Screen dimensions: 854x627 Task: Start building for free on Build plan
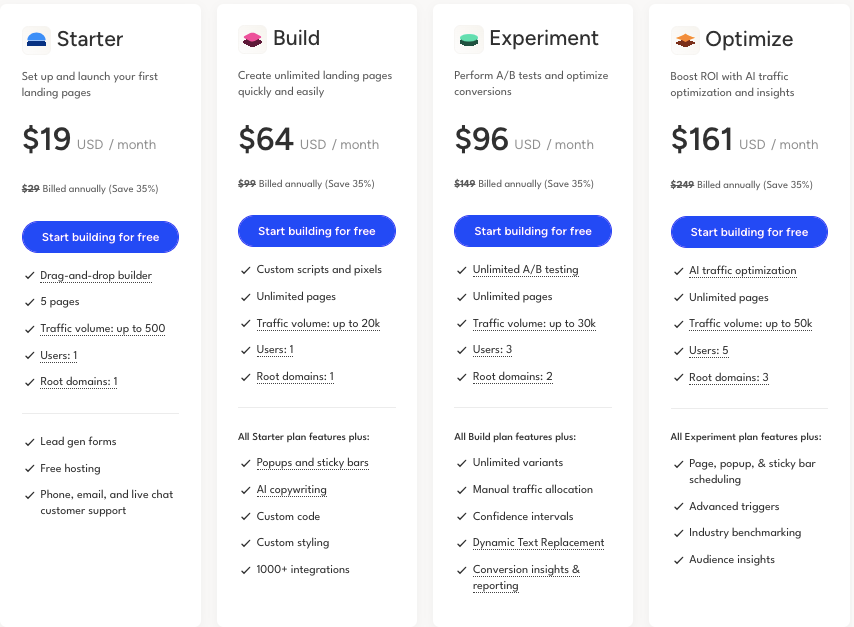[x=316, y=231]
